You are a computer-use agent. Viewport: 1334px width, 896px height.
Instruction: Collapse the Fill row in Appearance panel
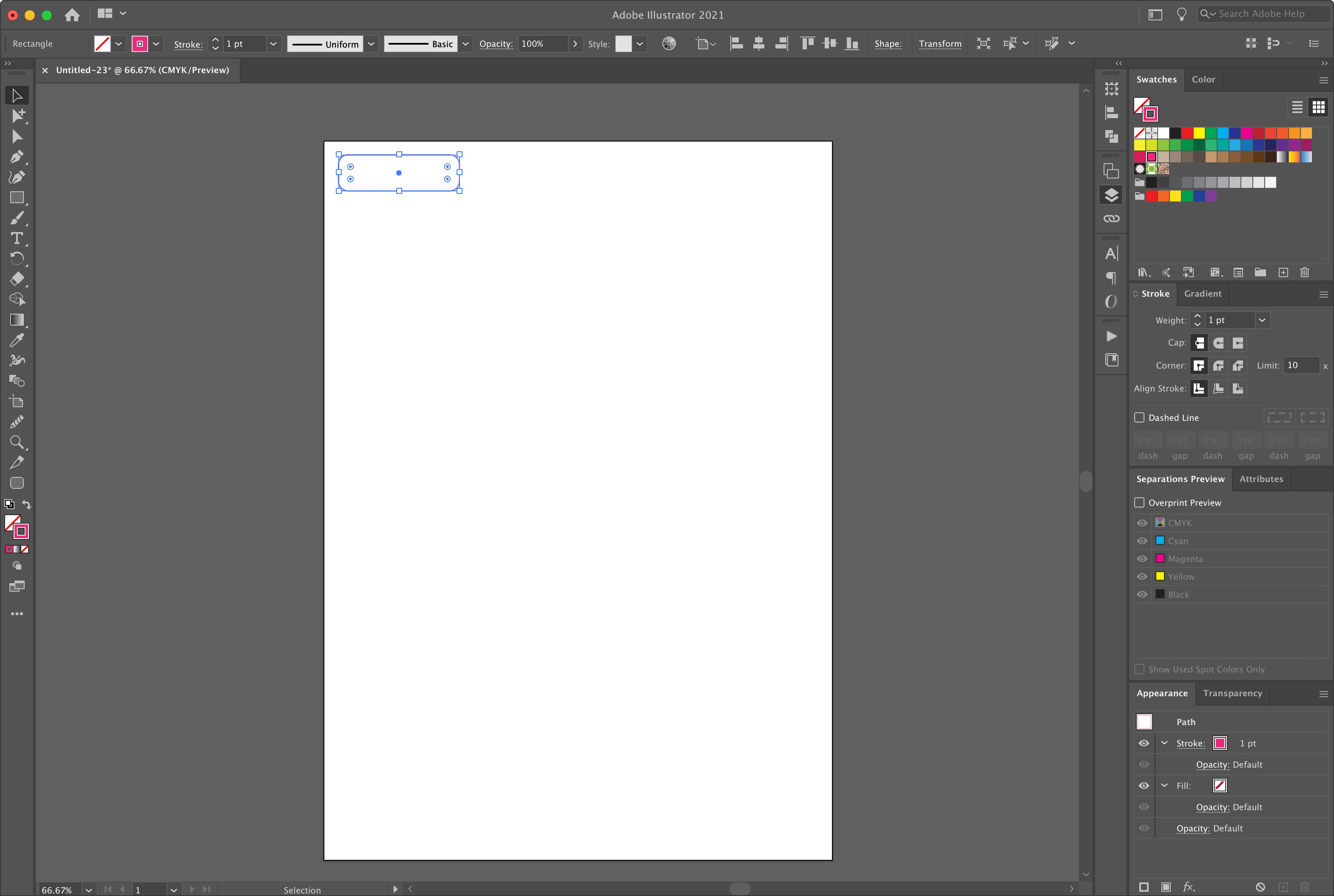tap(1164, 785)
